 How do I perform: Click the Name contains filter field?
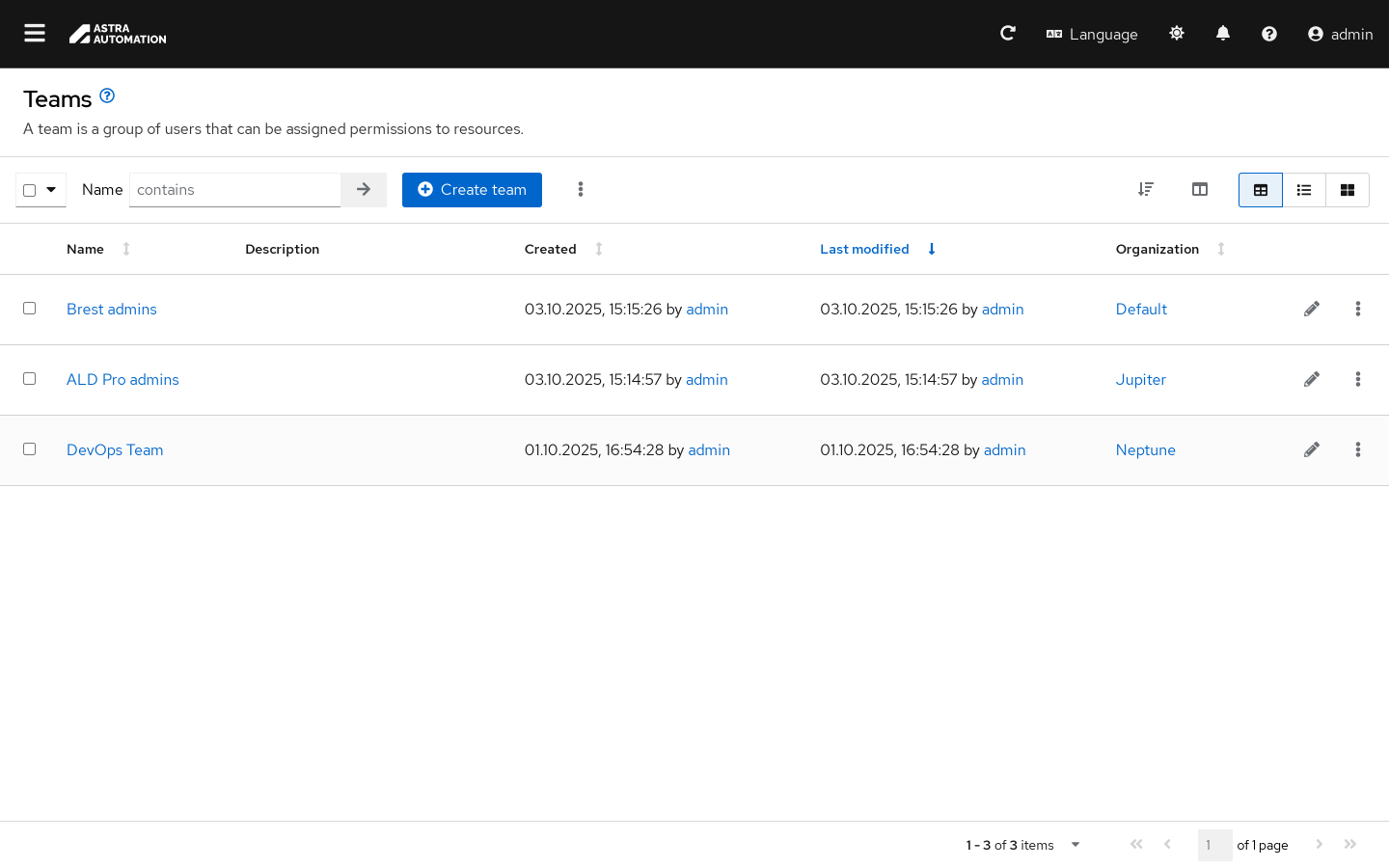234,190
